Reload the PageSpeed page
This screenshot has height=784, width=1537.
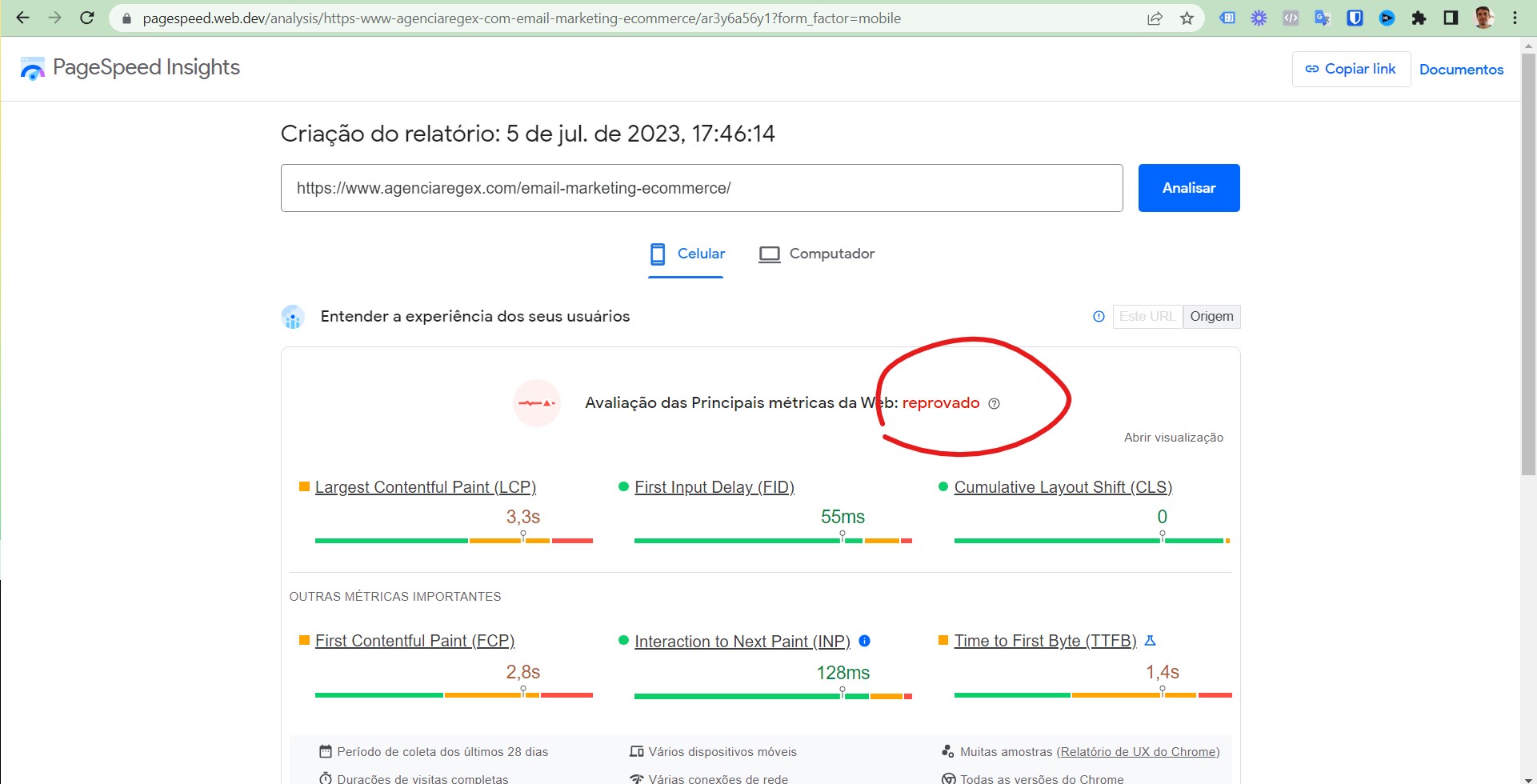point(87,18)
